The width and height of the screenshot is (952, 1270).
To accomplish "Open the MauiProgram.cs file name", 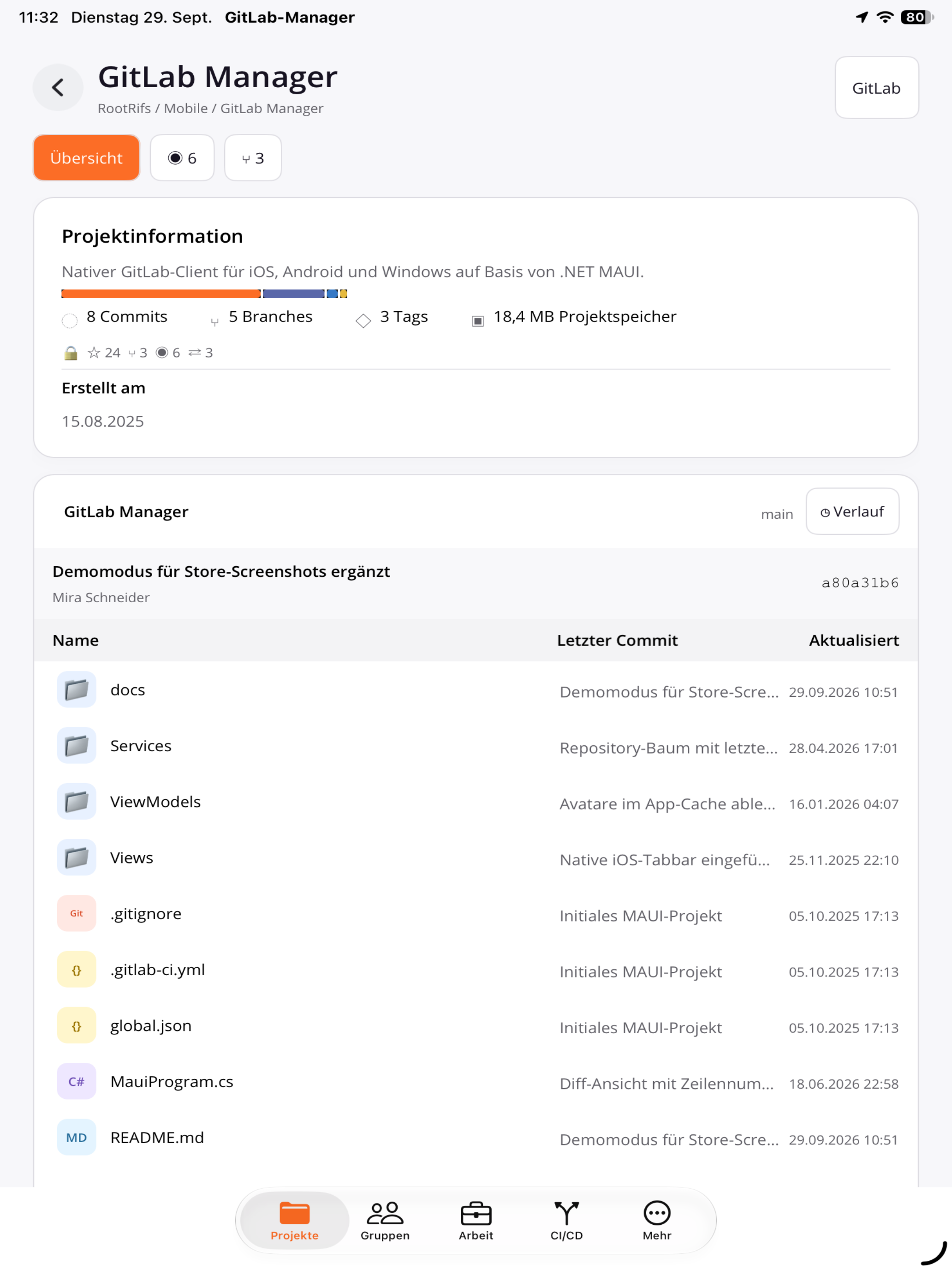I will [172, 1082].
